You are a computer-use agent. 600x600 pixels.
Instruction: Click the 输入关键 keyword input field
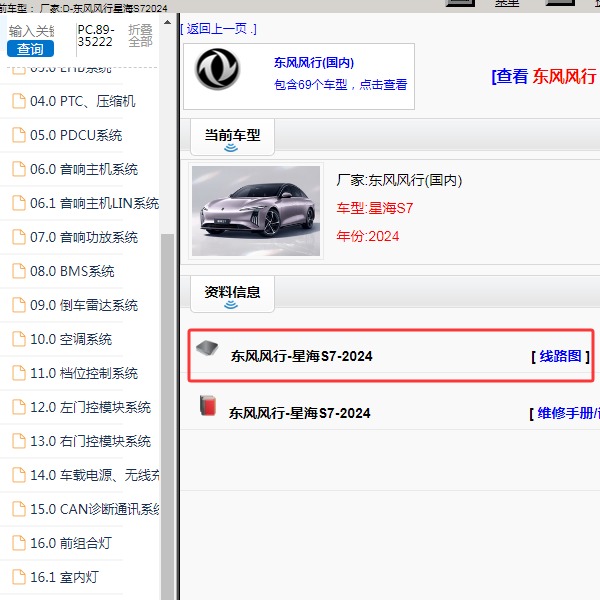31,31
